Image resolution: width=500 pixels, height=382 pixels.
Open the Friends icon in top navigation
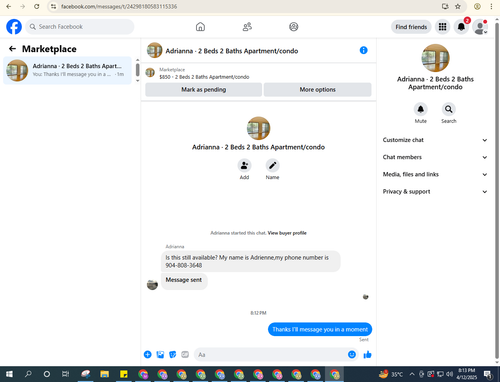[x=247, y=27]
